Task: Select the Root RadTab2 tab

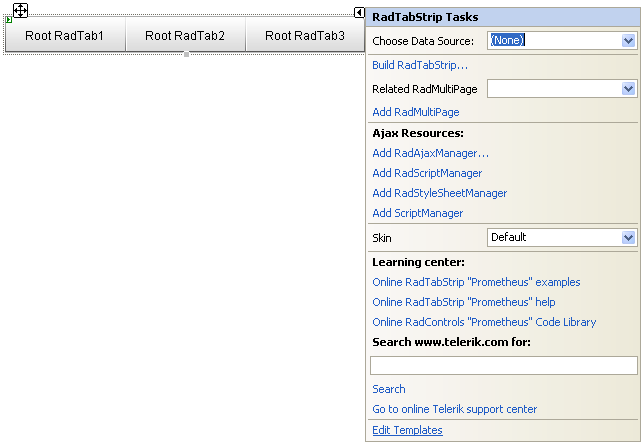Action: [x=185, y=36]
